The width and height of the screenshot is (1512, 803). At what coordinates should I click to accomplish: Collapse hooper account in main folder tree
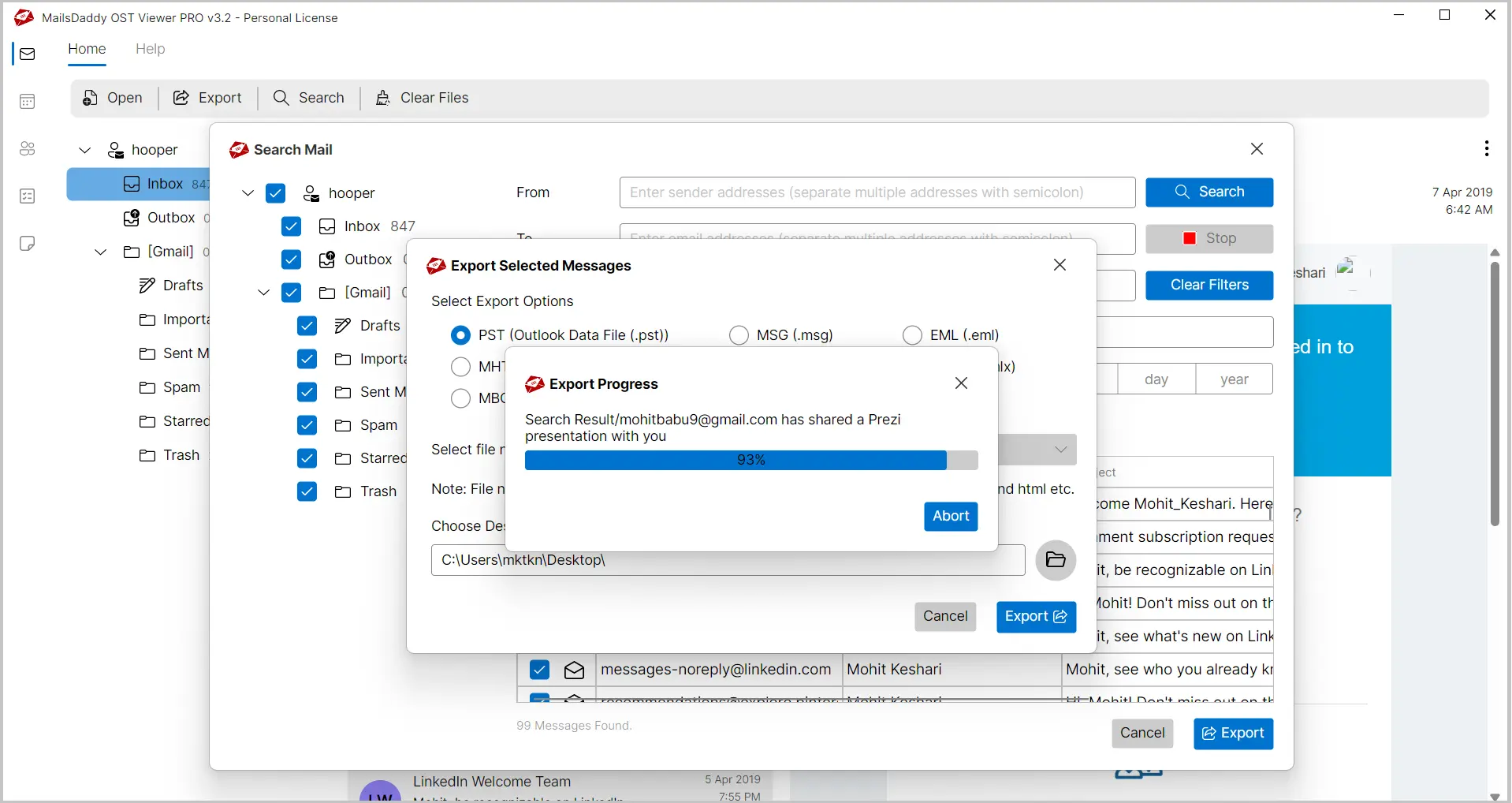85,150
